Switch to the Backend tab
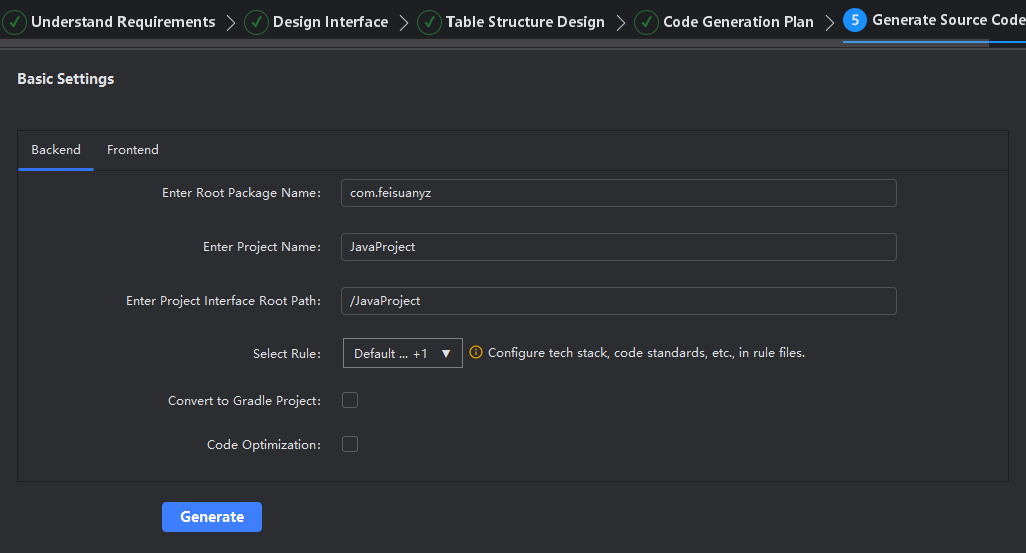 click(x=56, y=150)
